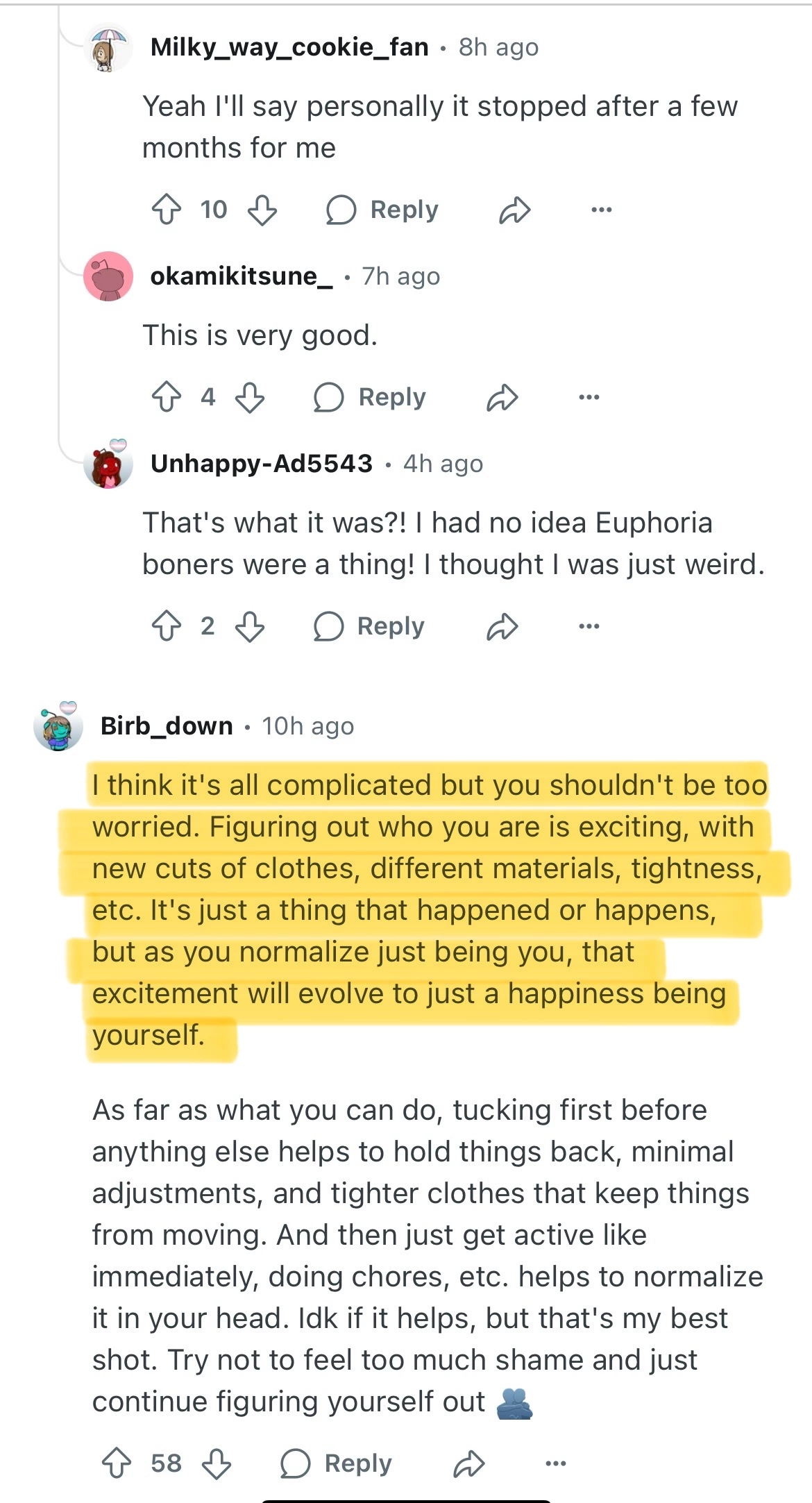Viewport: 812px width, 1503px height.
Task: Share Unhappy-Ad5543's comment
Action: [x=502, y=626]
